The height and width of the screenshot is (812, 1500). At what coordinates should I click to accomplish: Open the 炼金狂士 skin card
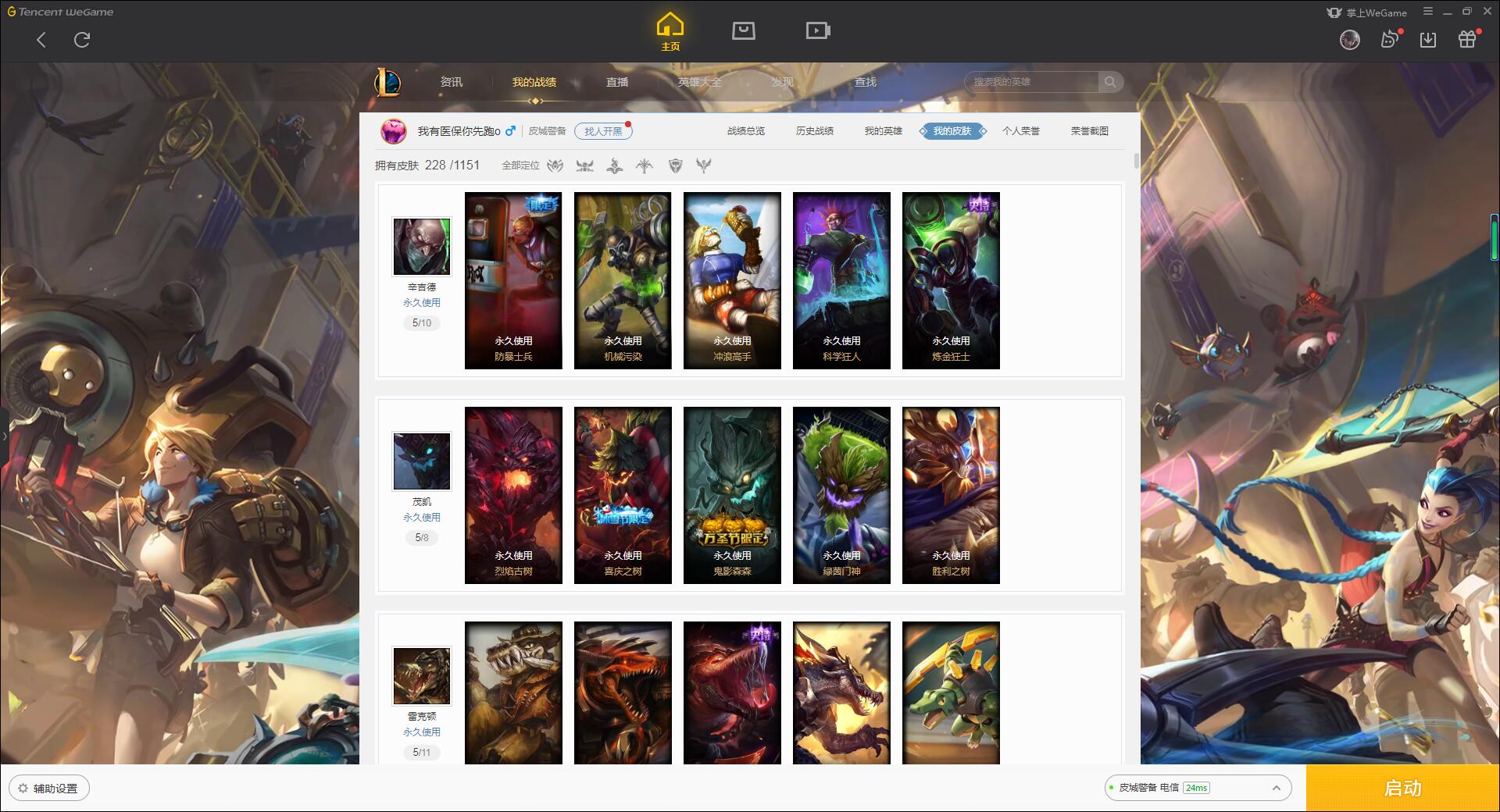pyautogui.click(x=951, y=280)
